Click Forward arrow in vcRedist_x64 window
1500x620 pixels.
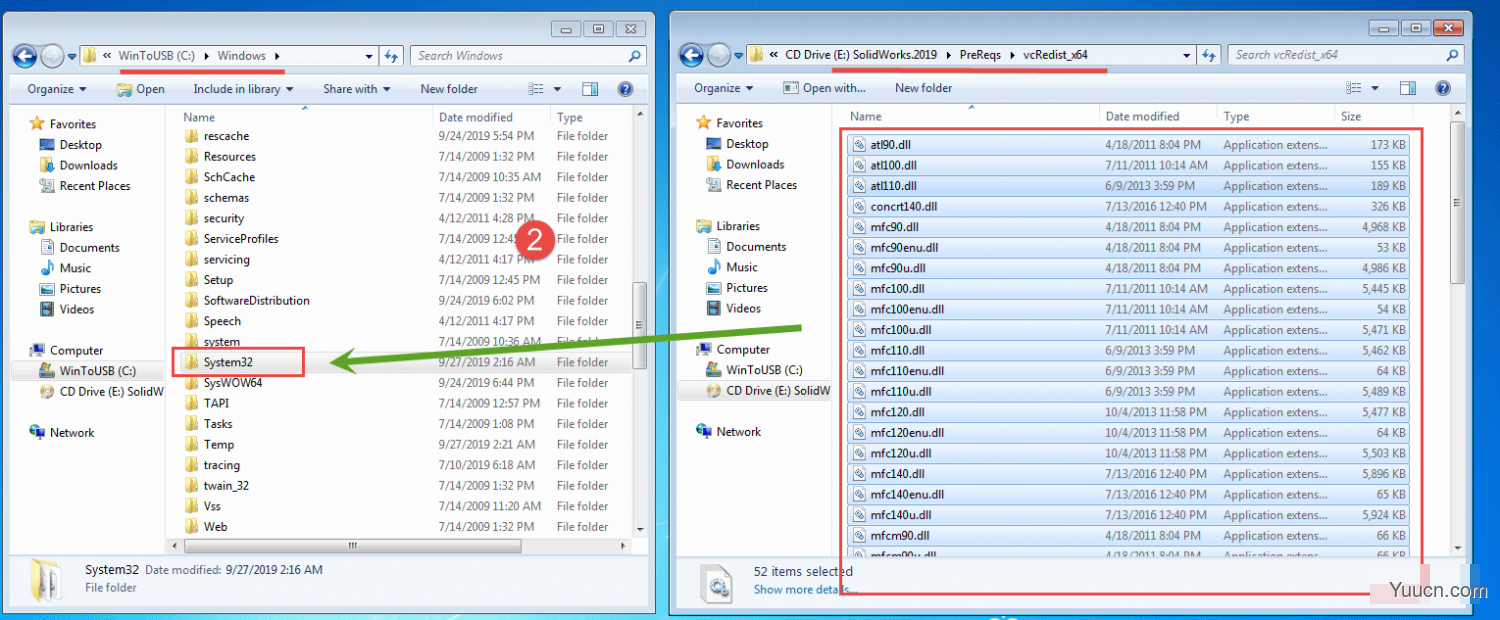719,55
